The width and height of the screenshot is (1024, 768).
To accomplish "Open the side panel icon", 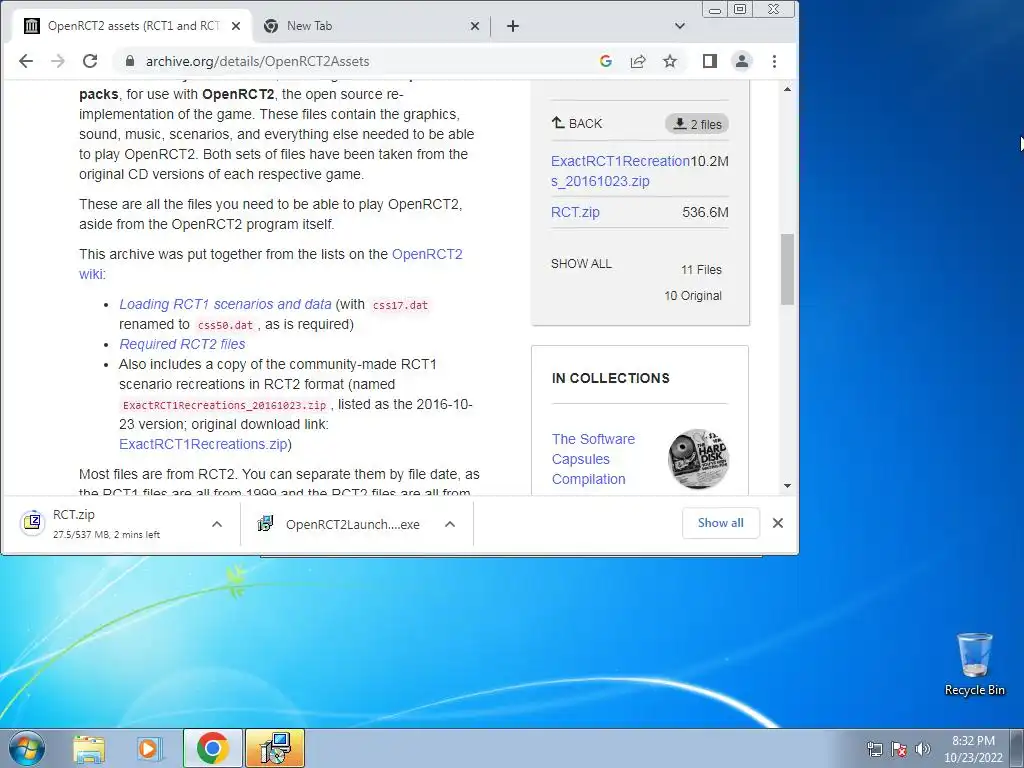I will 710,61.
